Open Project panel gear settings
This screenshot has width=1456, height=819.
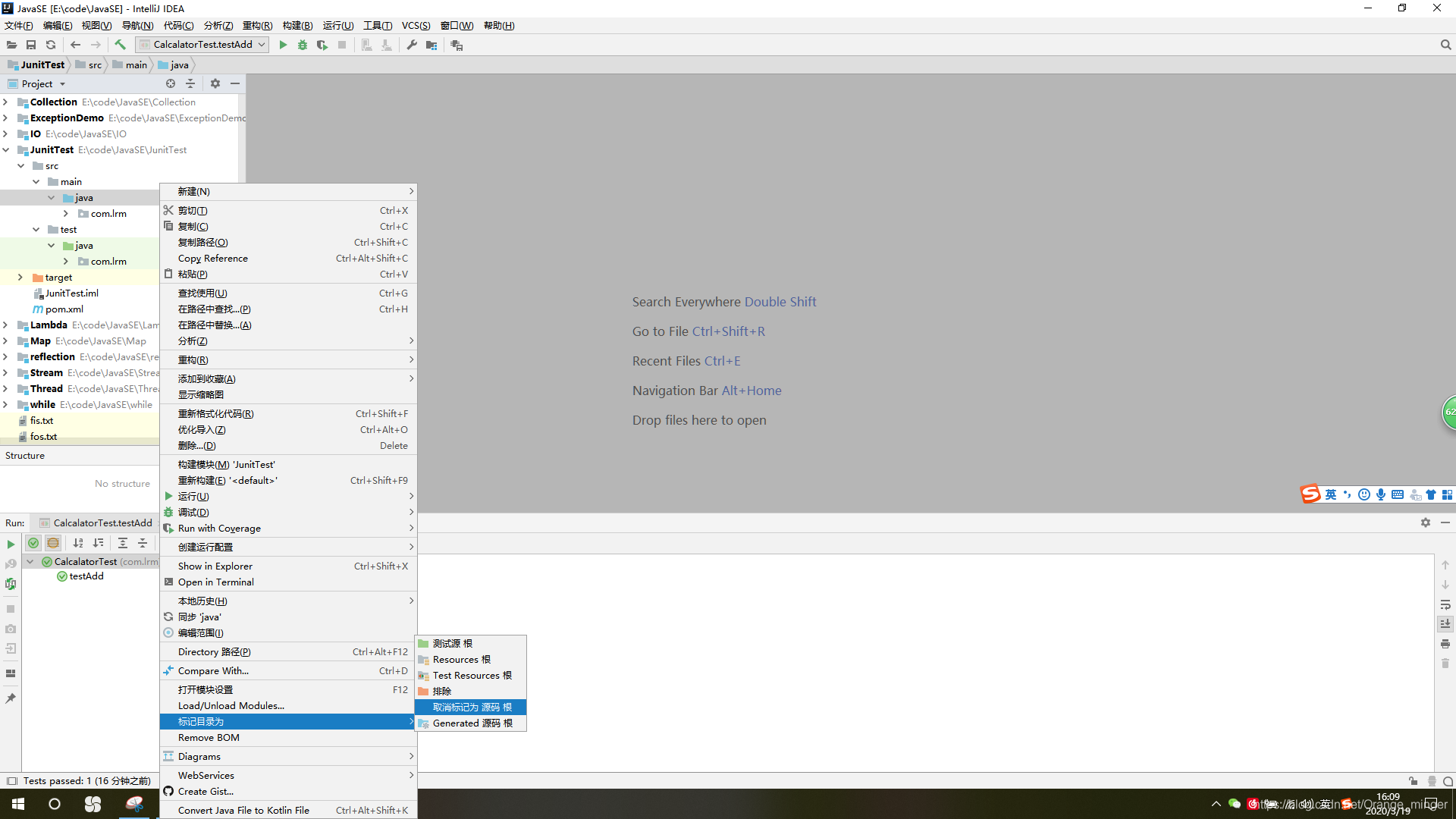pos(215,83)
